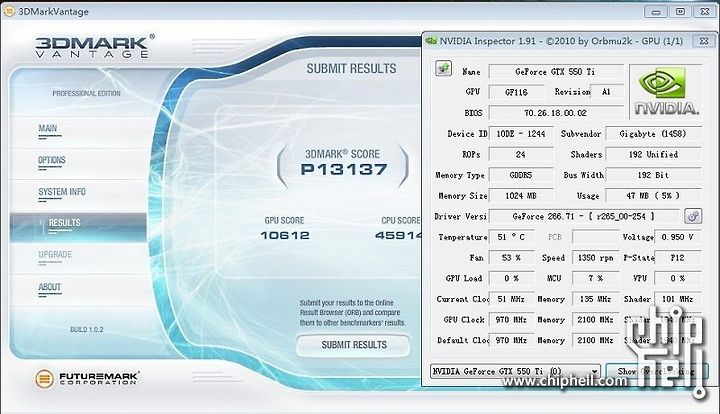Click the Bus Width value 192 Bit
720x414 pixels.
click(653, 175)
